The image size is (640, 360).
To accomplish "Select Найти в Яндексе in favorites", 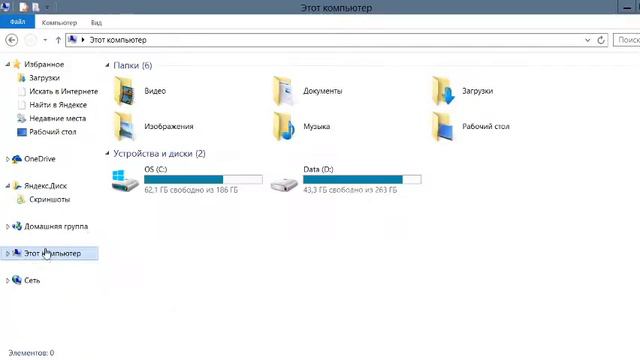I will point(58,104).
